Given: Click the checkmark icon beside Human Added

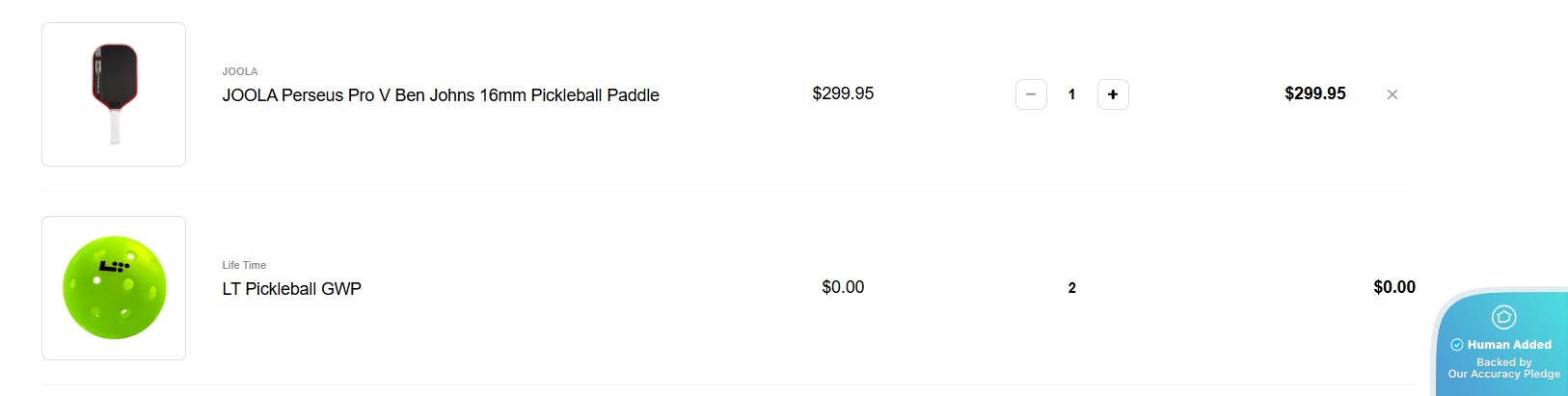Looking at the screenshot, I should 1456,345.
